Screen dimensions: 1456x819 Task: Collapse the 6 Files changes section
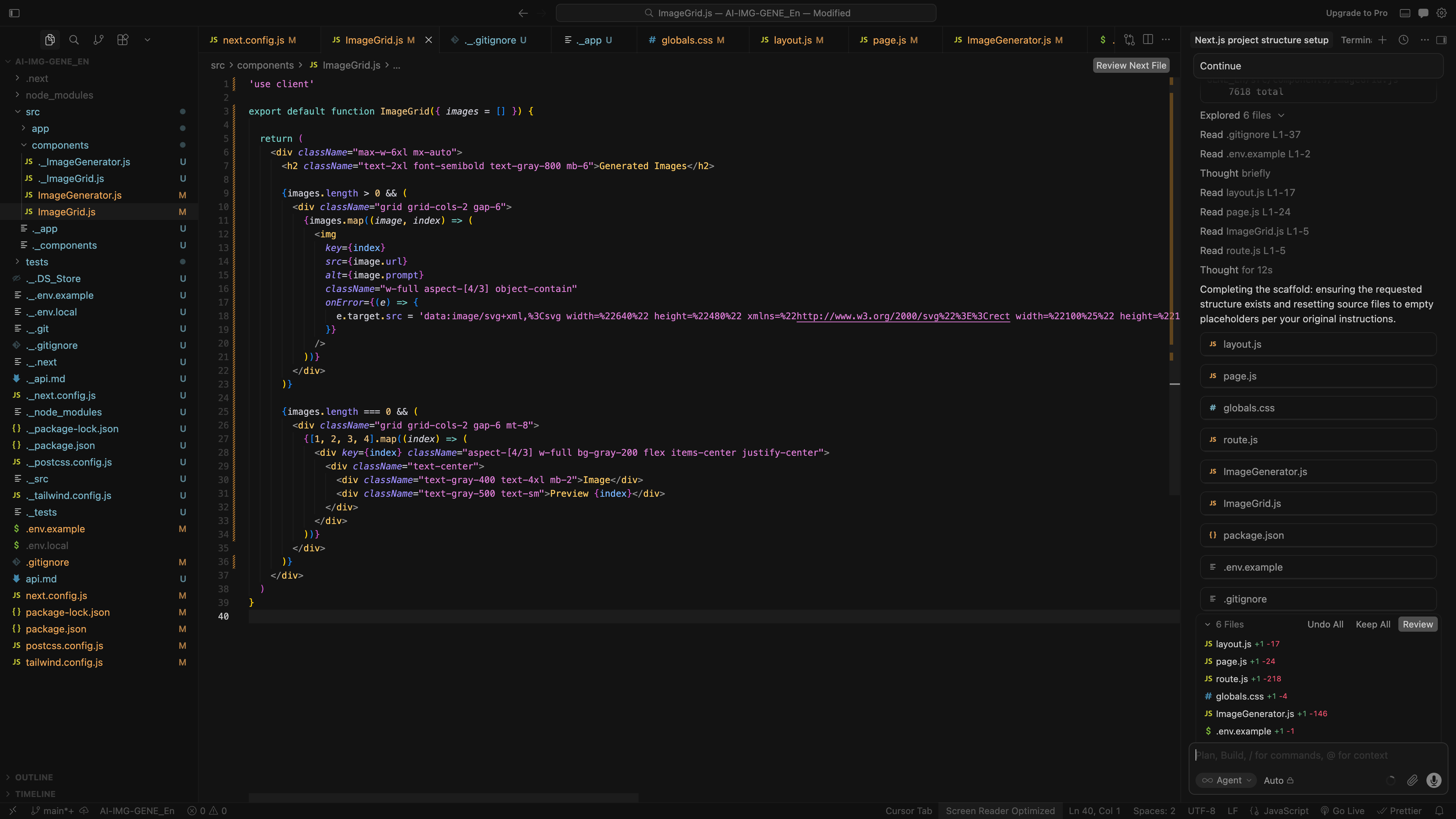click(x=1208, y=624)
